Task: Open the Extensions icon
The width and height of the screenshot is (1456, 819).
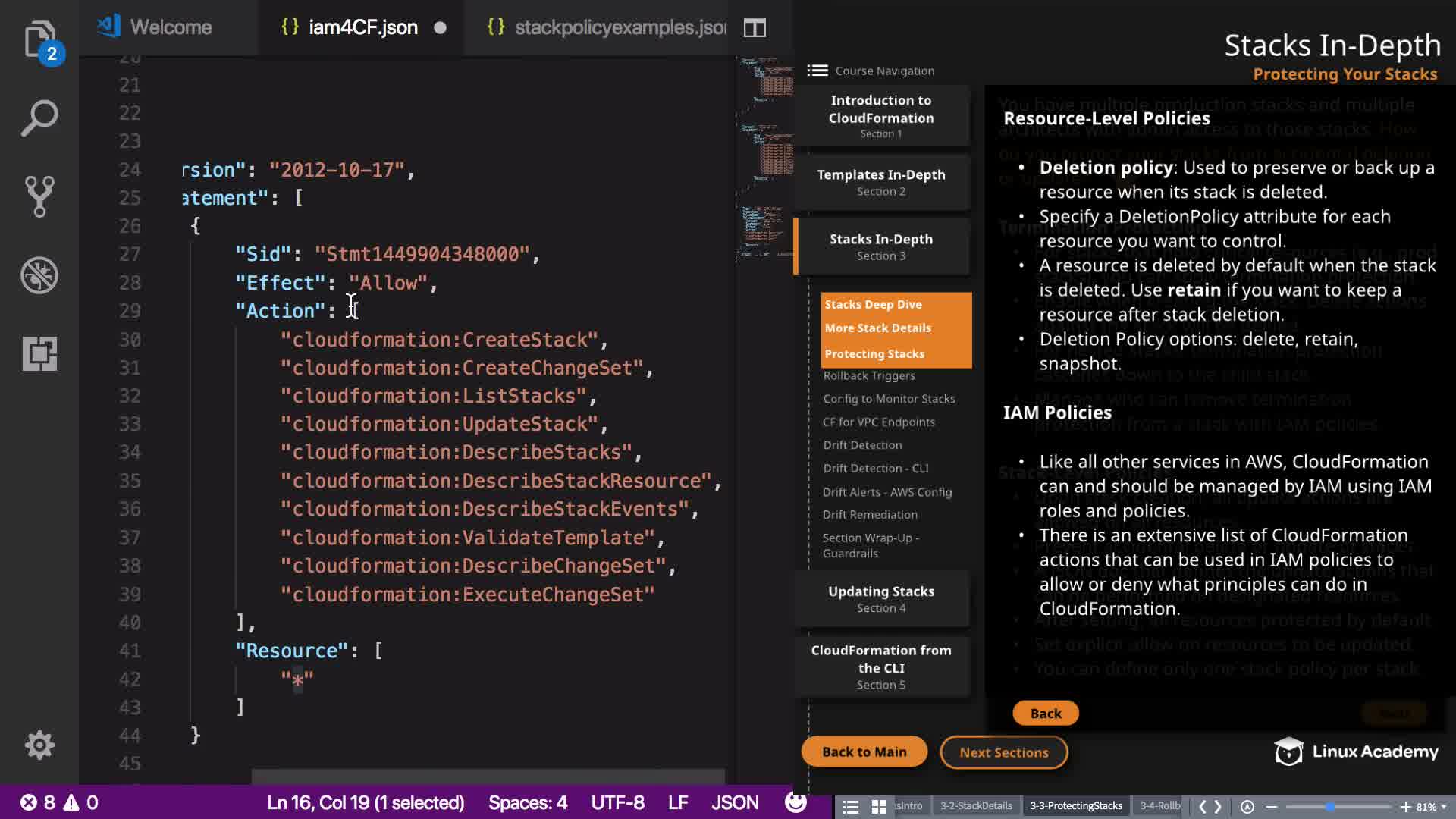Action: pyautogui.click(x=39, y=353)
